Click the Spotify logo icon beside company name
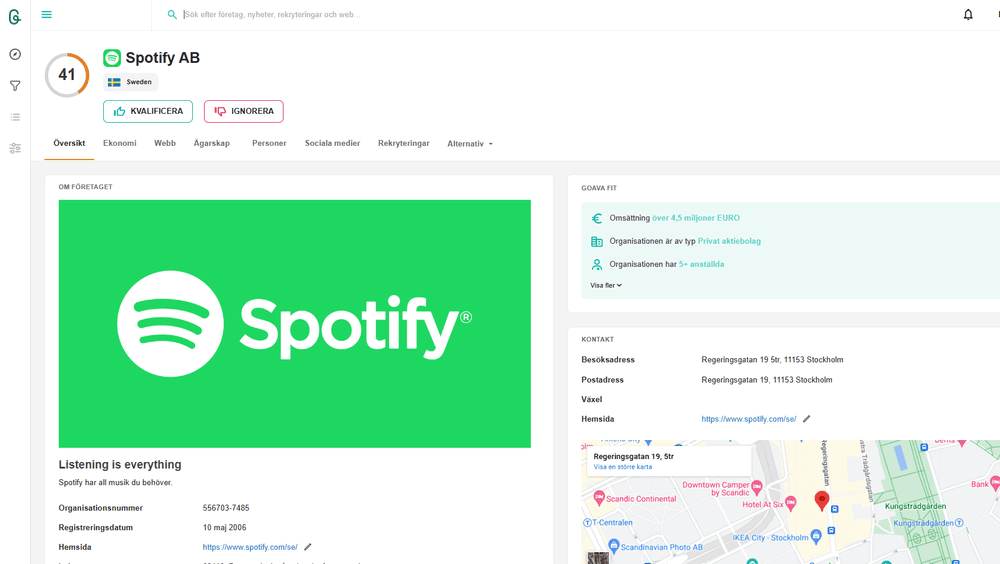This screenshot has width=1000, height=564. (x=112, y=58)
